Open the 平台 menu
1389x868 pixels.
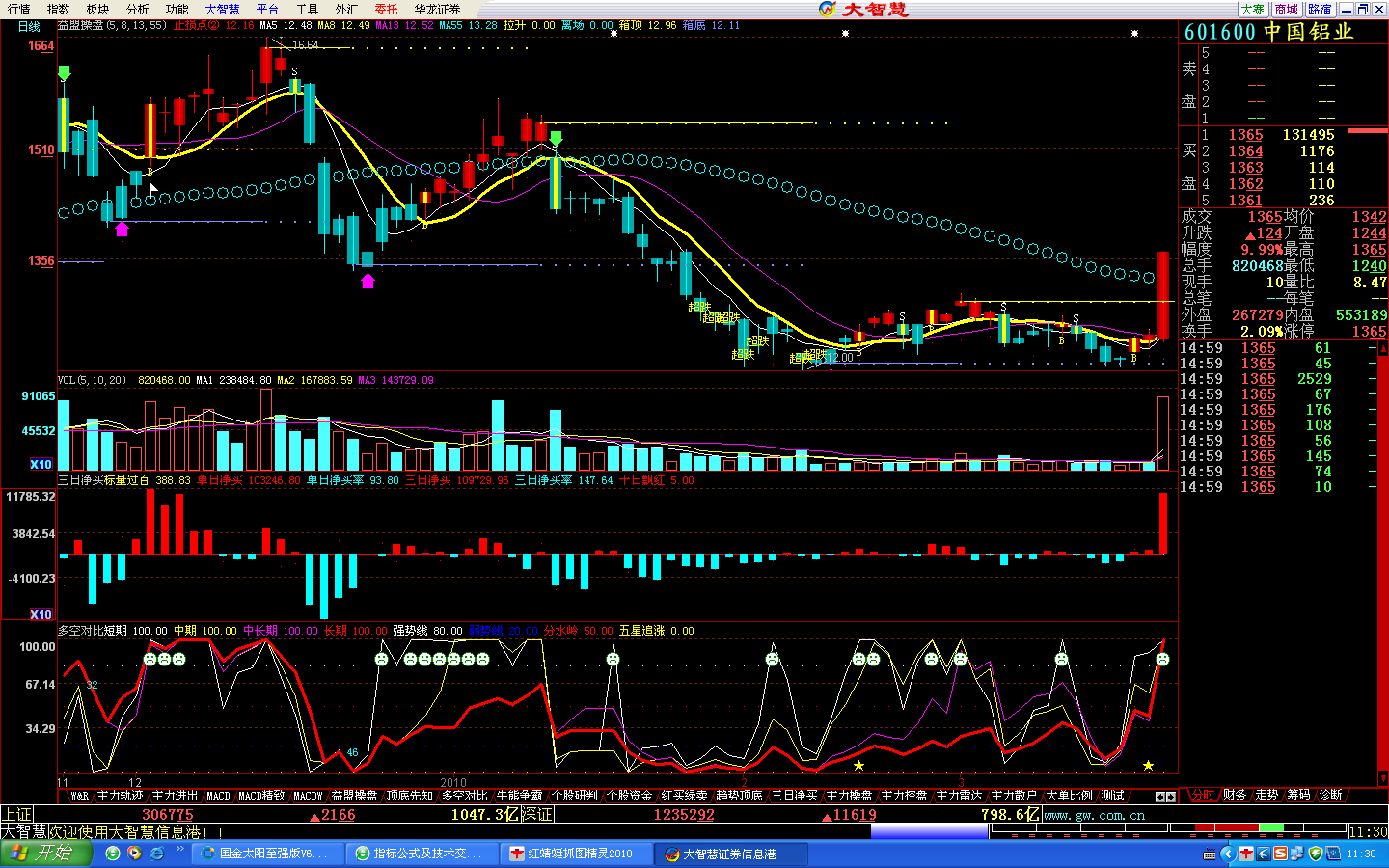pyautogui.click(x=267, y=10)
